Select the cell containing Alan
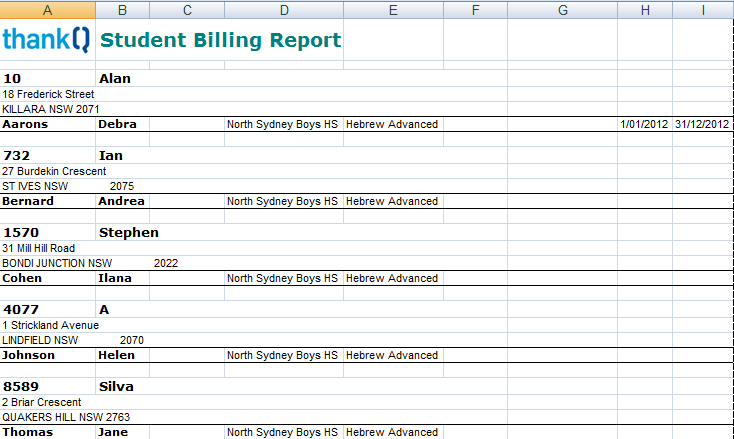Image resolution: width=734 pixels, height=439 pixels. (x=115, y=78)
